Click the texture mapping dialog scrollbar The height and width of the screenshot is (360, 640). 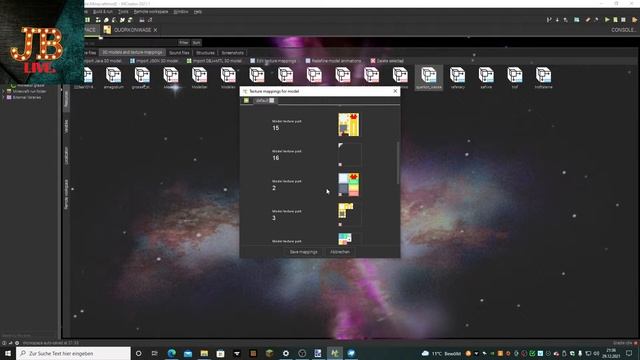398,162
